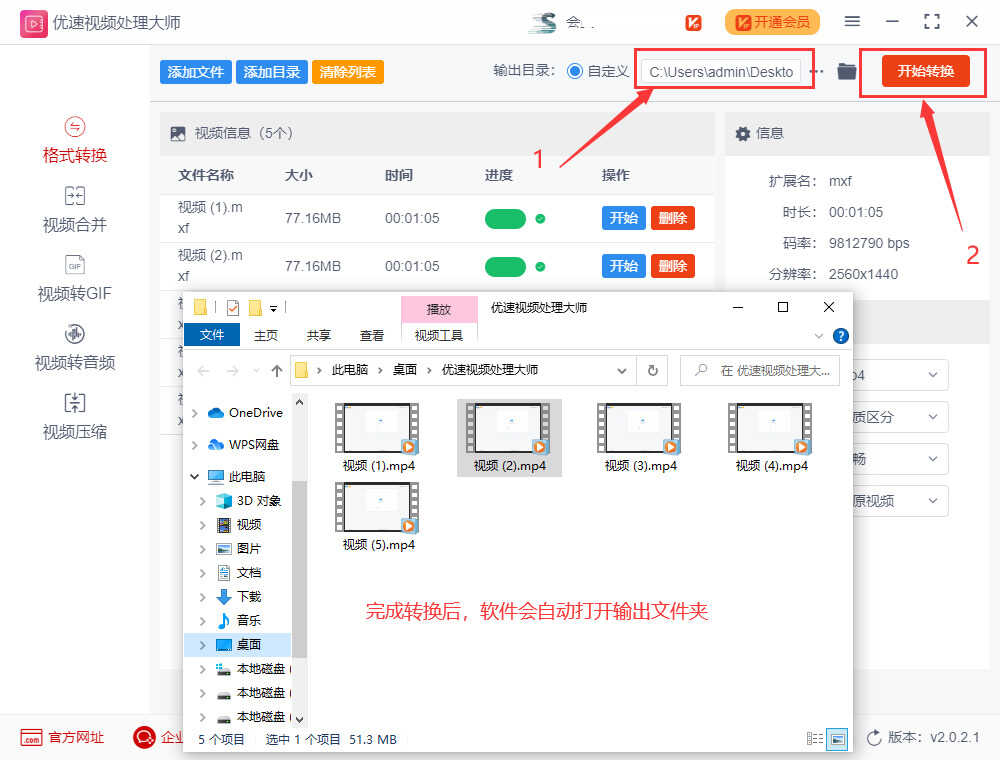The height and width of the screenshot is (760, 1000).
Task: Open the 视频转GIF module
Action: [74, 279]
